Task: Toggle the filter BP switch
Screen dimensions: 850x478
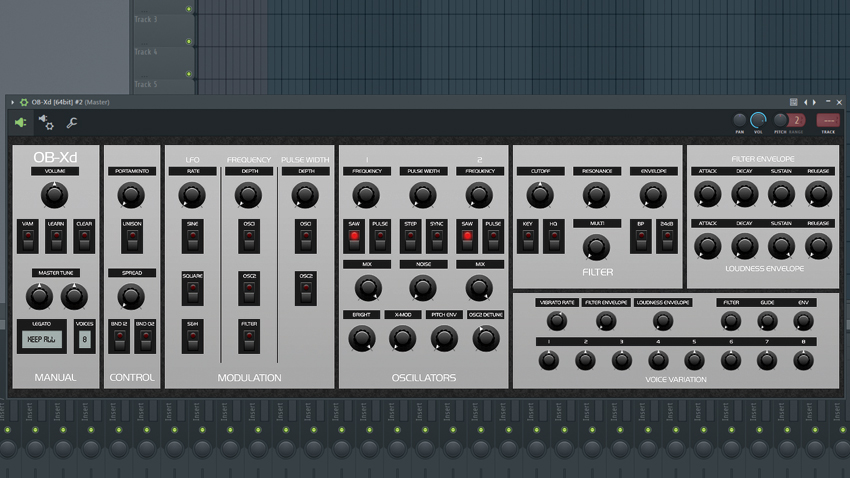Action: point(641,237)
